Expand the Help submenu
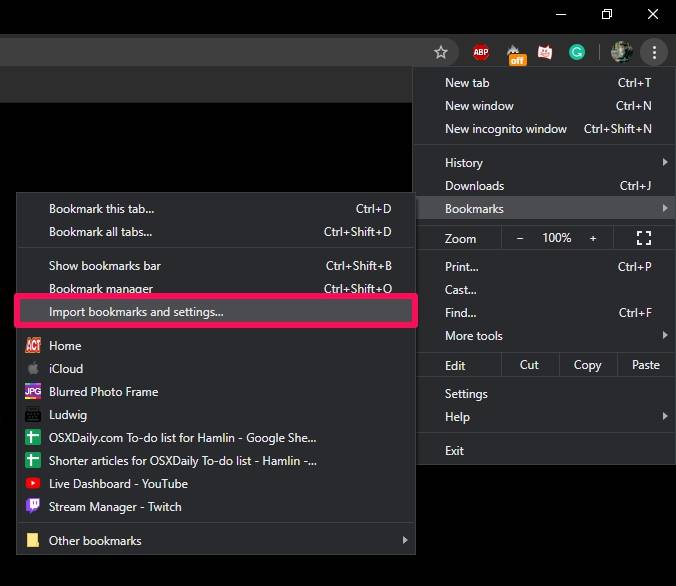676x586 pixels. [546, 417]
